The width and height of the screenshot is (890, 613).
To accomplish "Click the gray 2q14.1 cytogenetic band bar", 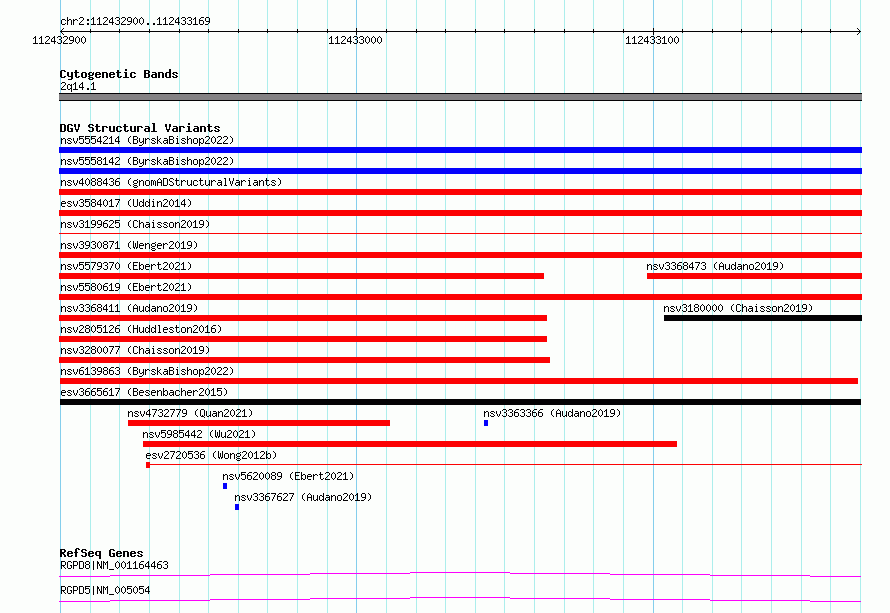I will 460,97.
